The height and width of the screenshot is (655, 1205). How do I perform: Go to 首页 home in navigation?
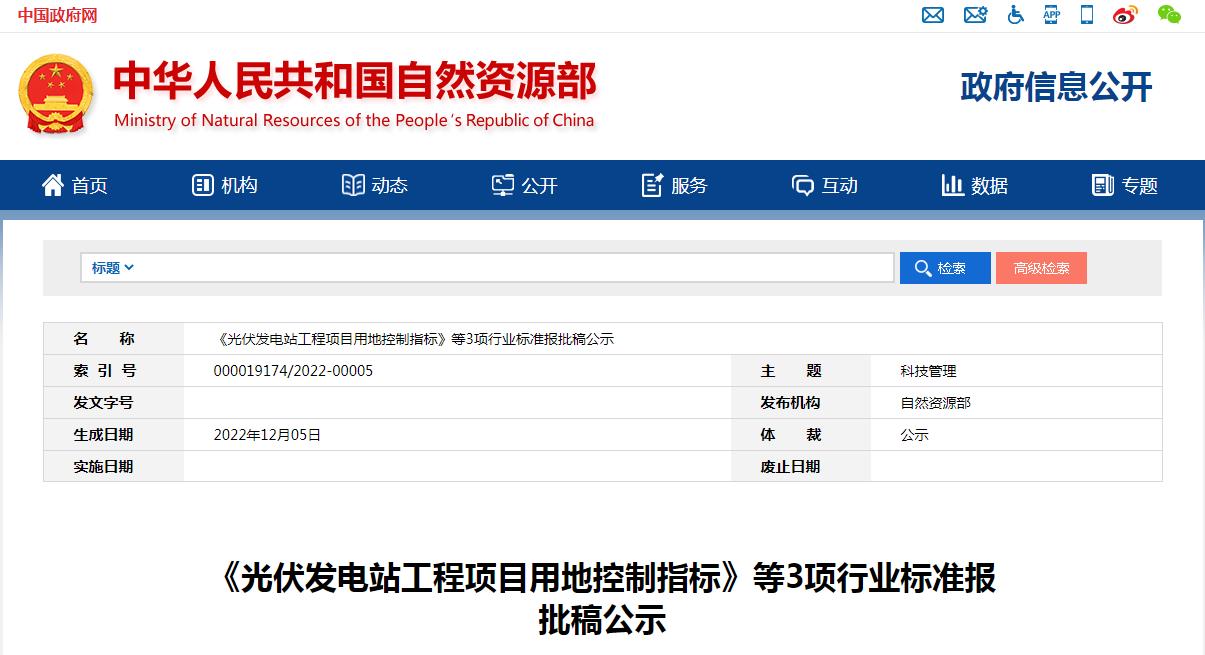[x=75, y=185]
